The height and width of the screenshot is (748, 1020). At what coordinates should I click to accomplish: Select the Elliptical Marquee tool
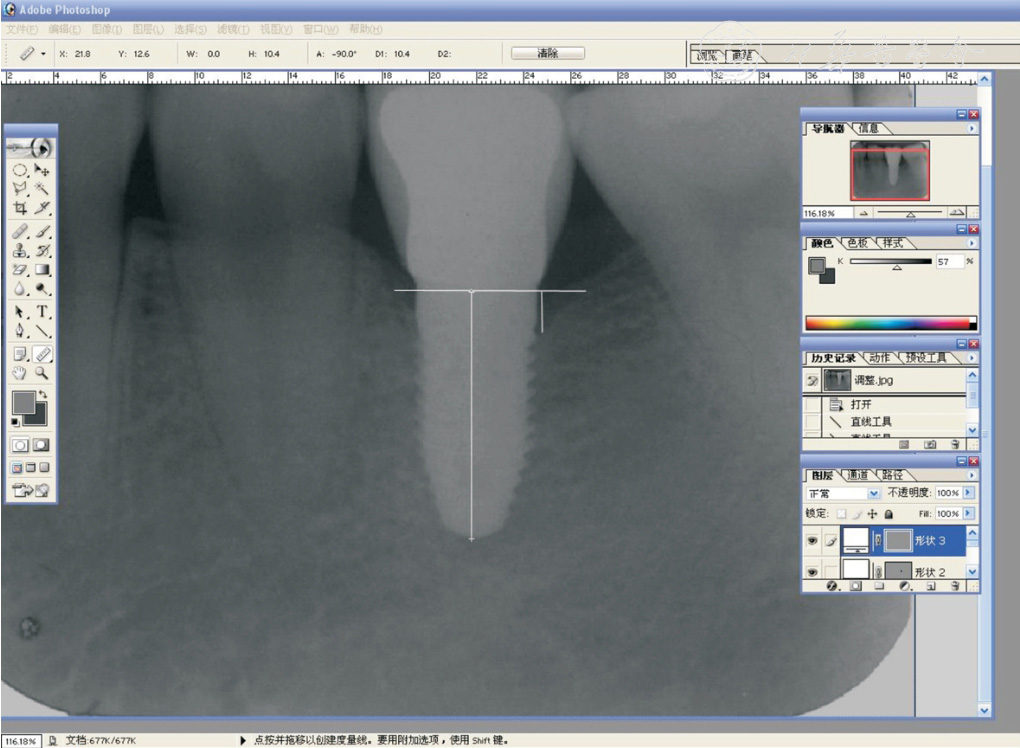[20, 169]
